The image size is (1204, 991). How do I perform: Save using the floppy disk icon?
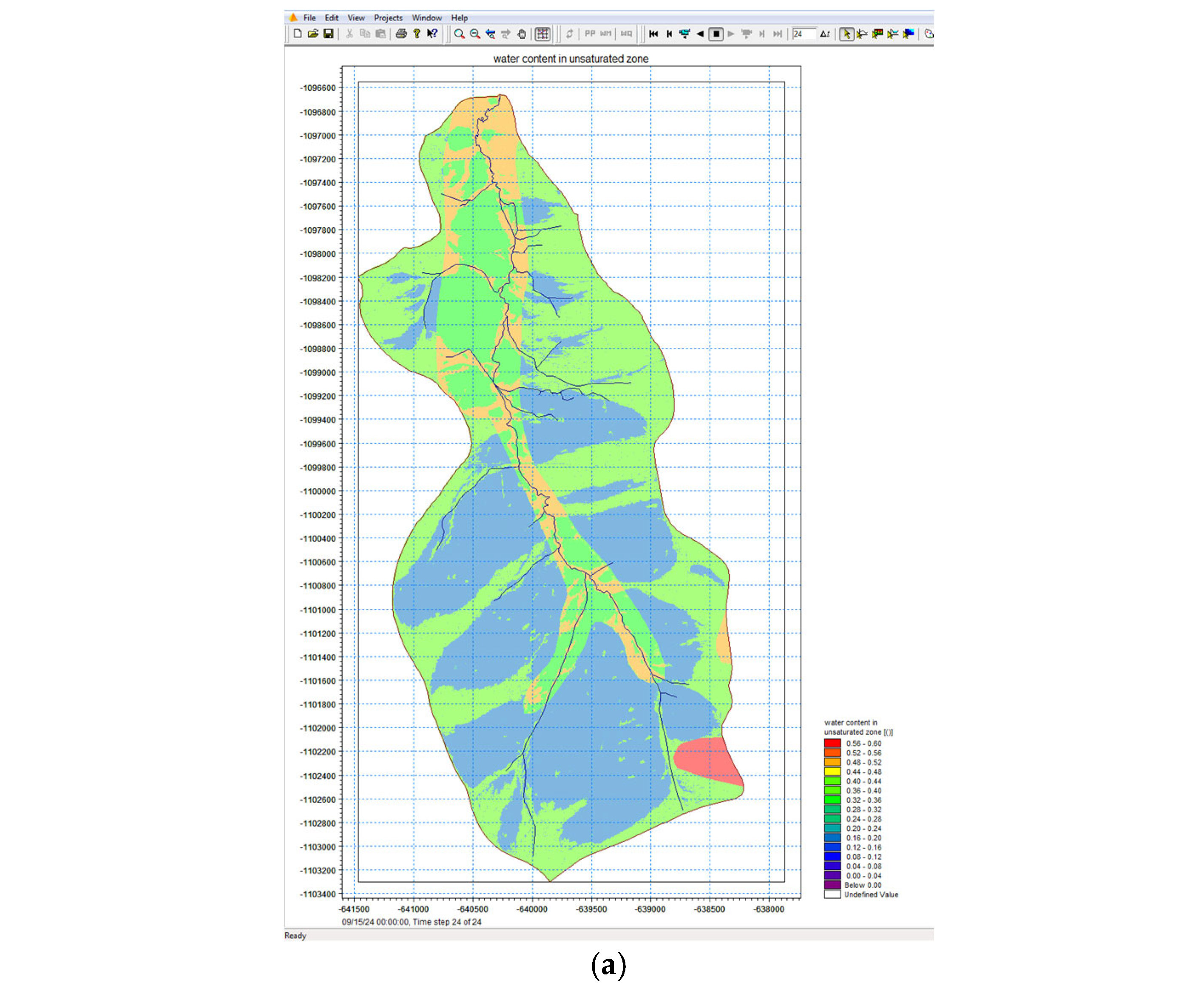328,34
